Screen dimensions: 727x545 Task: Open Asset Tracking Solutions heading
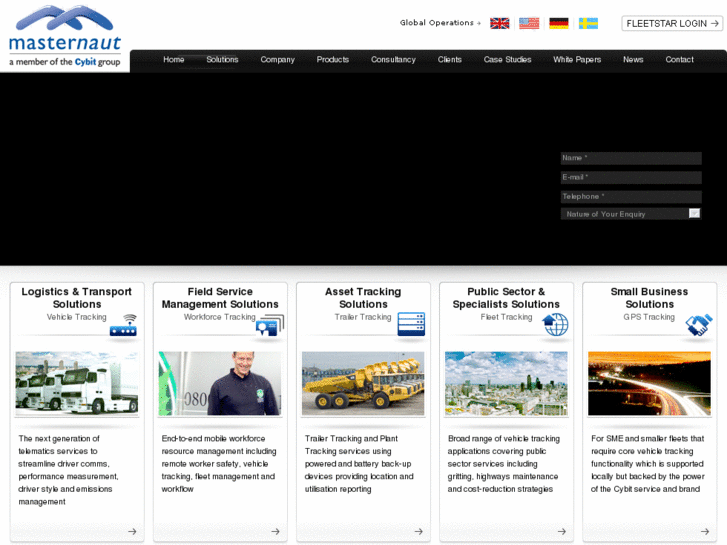pyautogui.click(x=363, y=298)
